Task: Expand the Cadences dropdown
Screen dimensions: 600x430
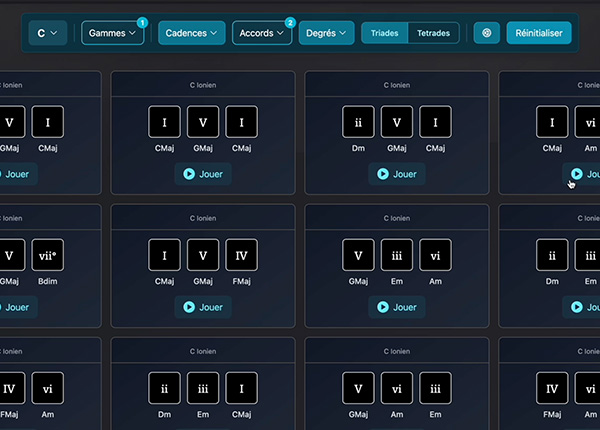Action: click(193, 33)
